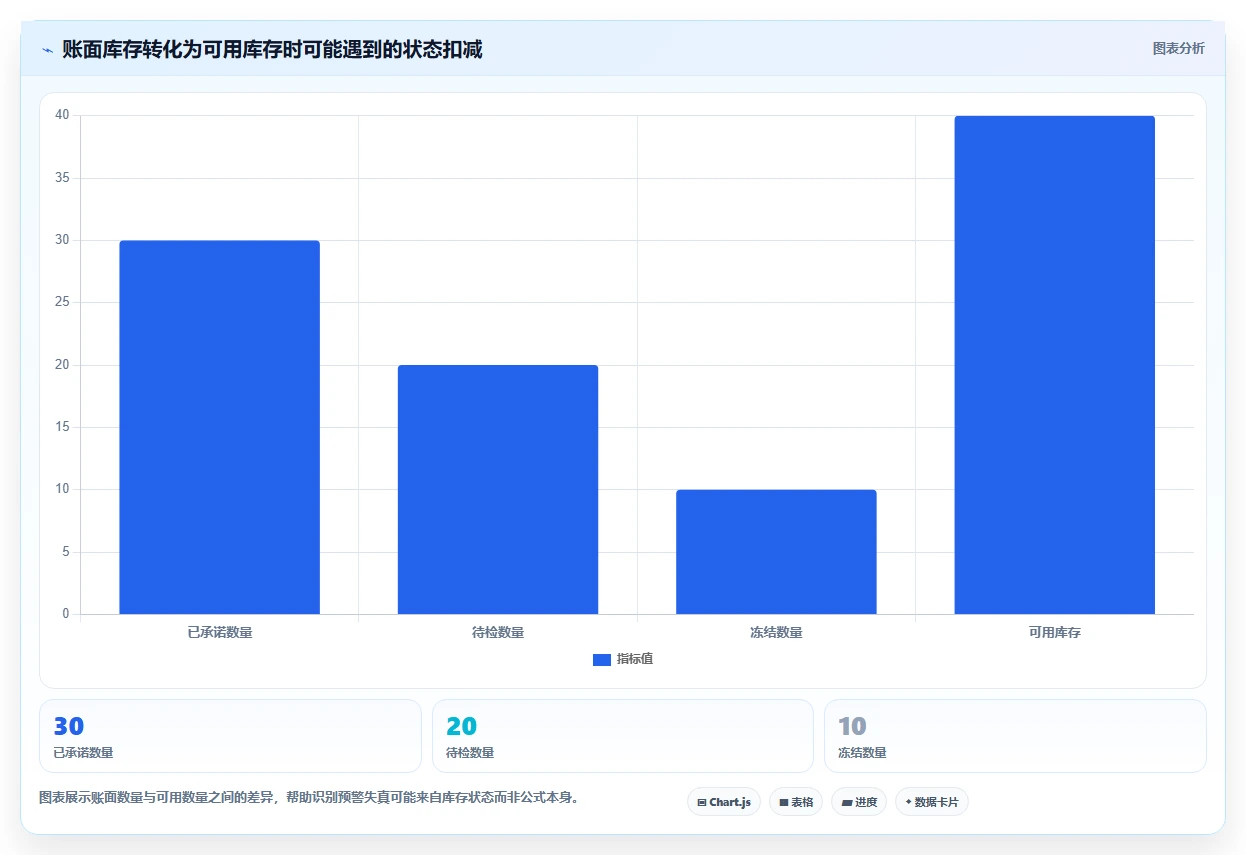Click the 进度 tag chip

click(859, 802)
